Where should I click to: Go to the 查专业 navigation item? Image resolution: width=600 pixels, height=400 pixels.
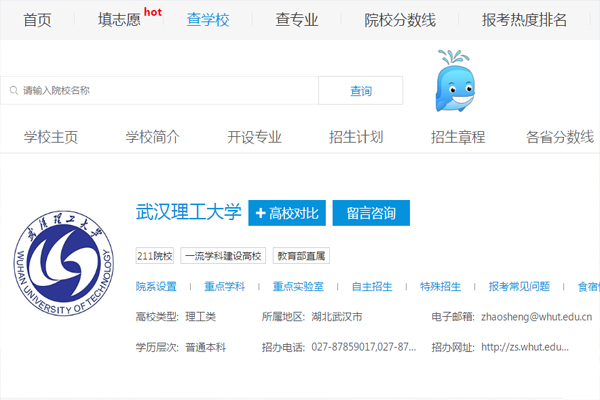pos(297,20)
